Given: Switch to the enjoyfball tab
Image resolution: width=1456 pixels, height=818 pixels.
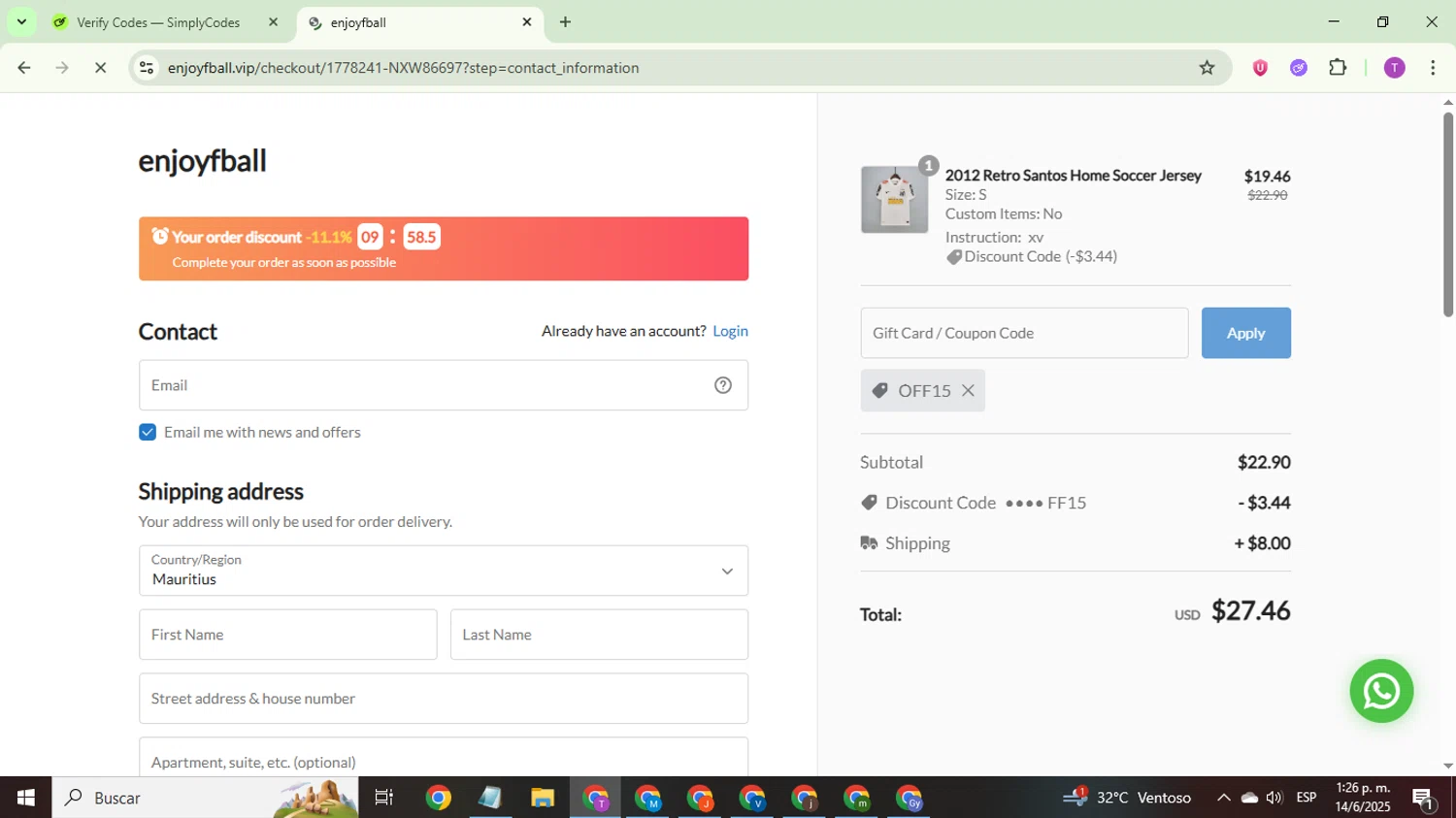Looking at the screenshot, I should [419, 22].
